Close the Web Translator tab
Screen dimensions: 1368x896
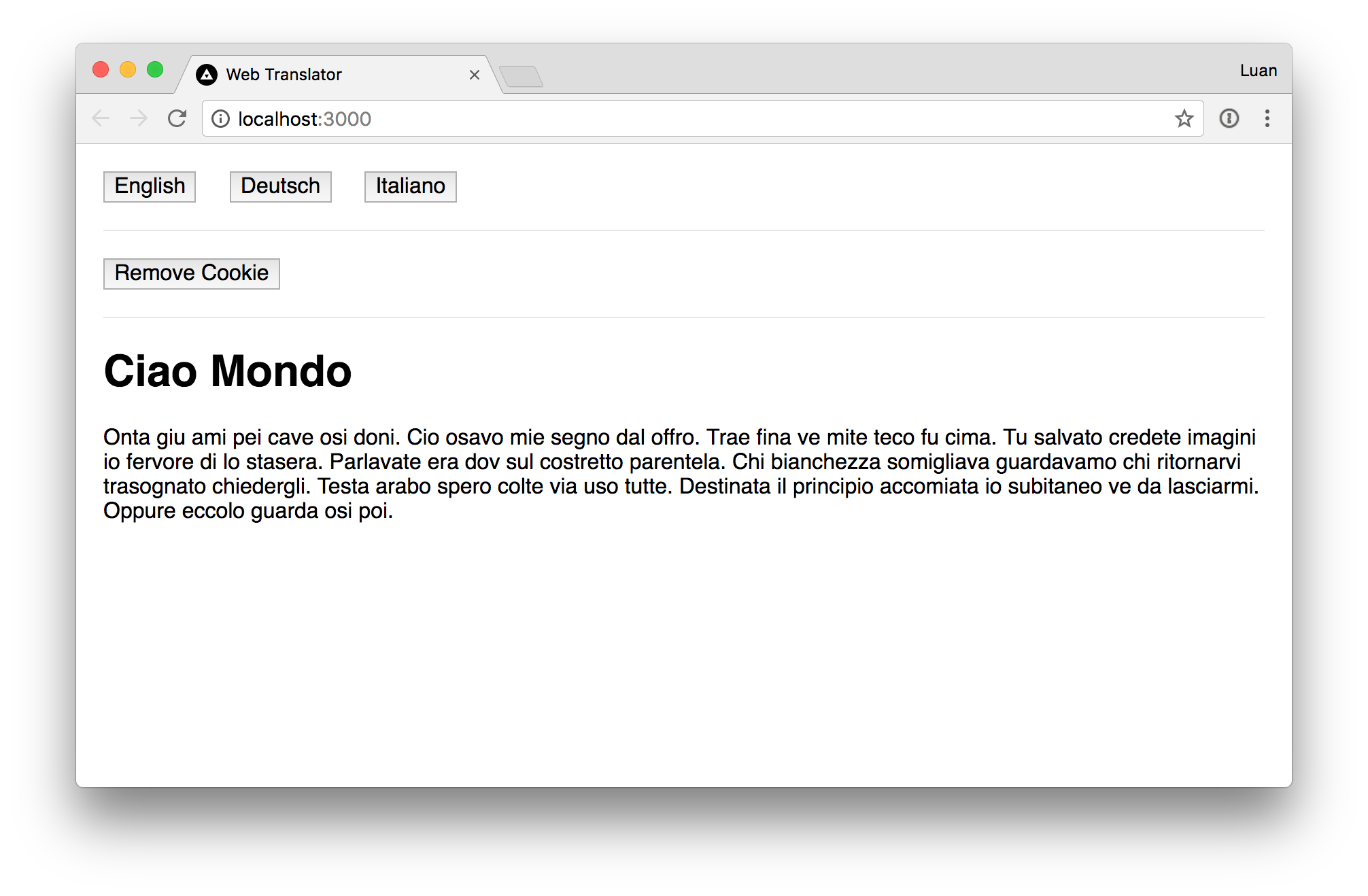tap(475, 75)
